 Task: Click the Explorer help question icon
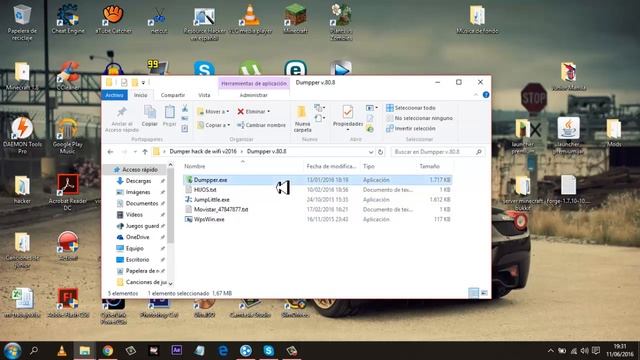coord(486,95)
